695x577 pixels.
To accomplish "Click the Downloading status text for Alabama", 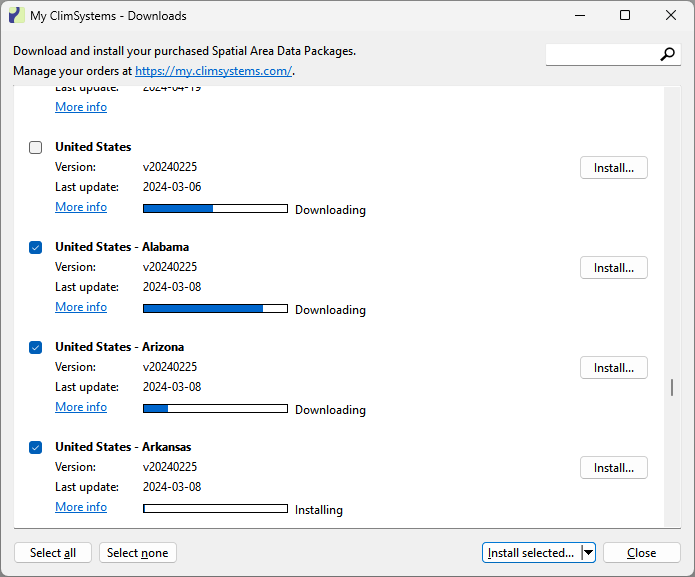I will [330, 310].
